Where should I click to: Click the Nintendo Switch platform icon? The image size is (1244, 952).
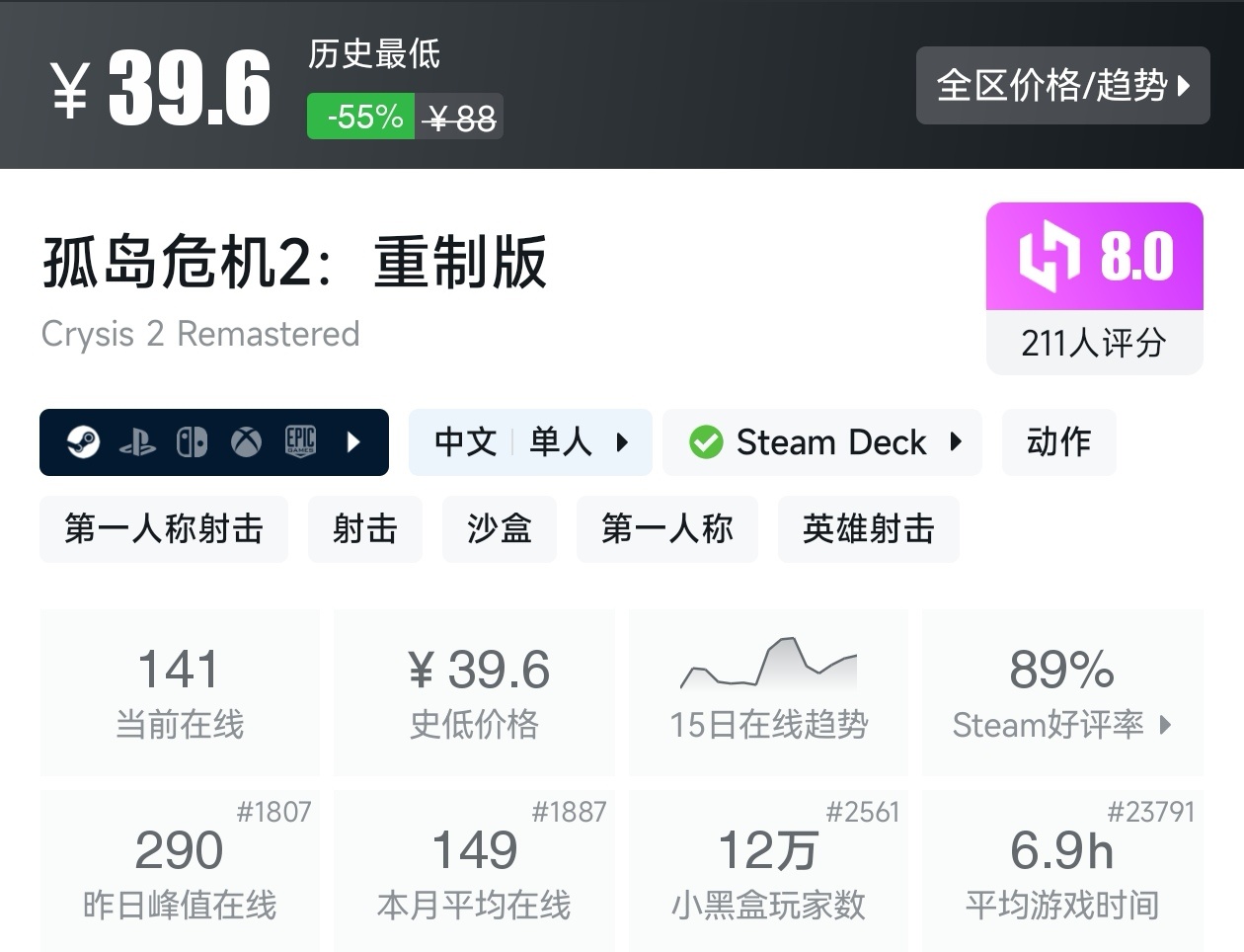(192, 442)
